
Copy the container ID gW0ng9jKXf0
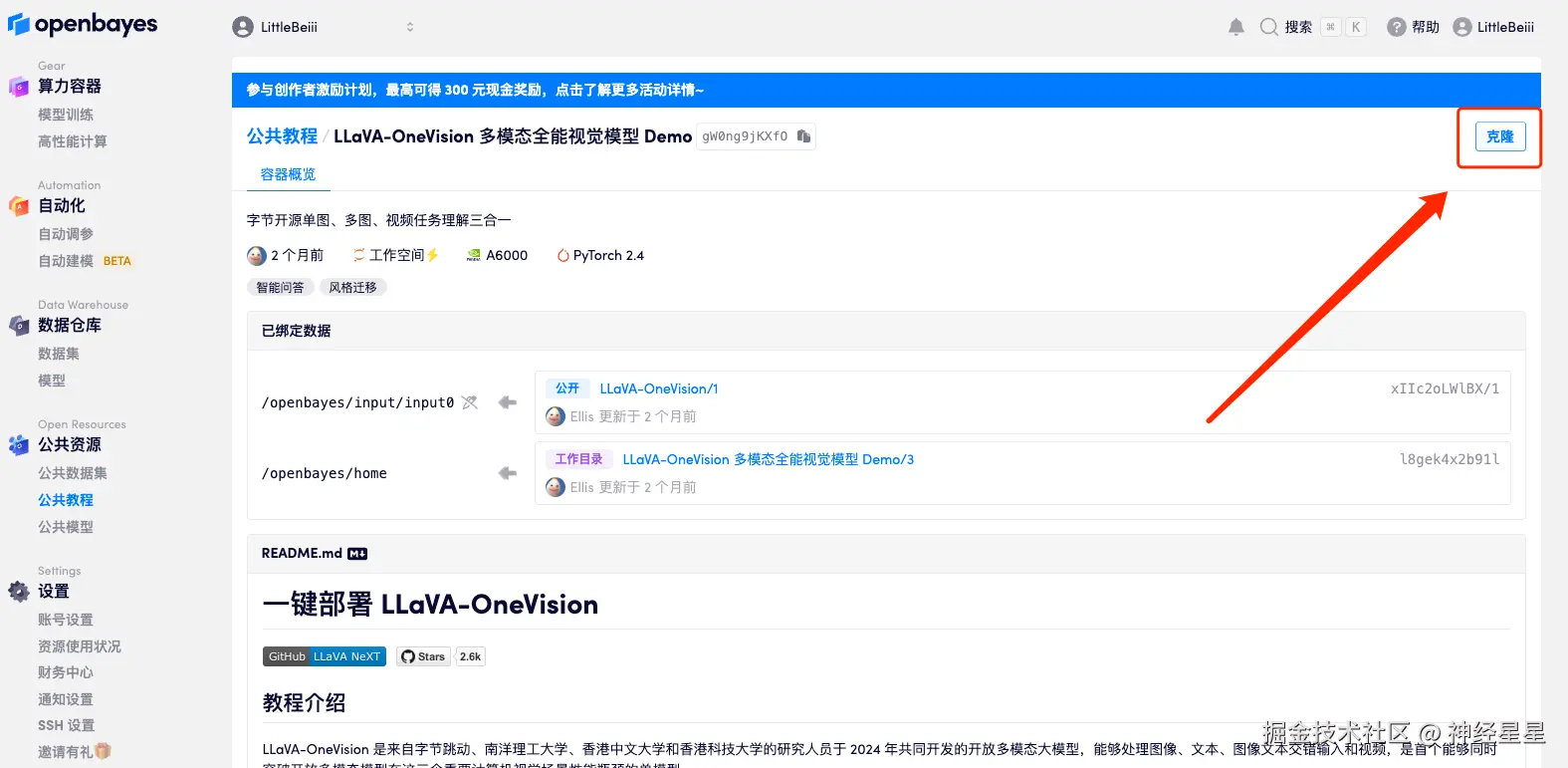click(x=803, y=136)
